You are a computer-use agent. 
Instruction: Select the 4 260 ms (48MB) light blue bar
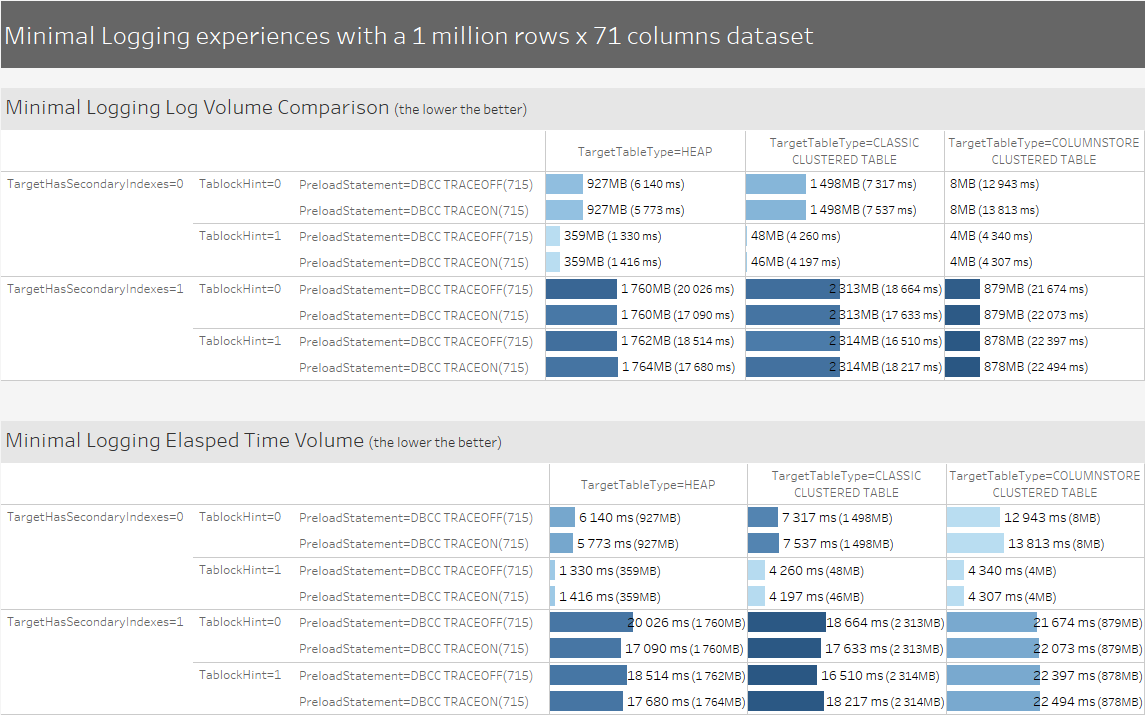[x=756, y=570]
